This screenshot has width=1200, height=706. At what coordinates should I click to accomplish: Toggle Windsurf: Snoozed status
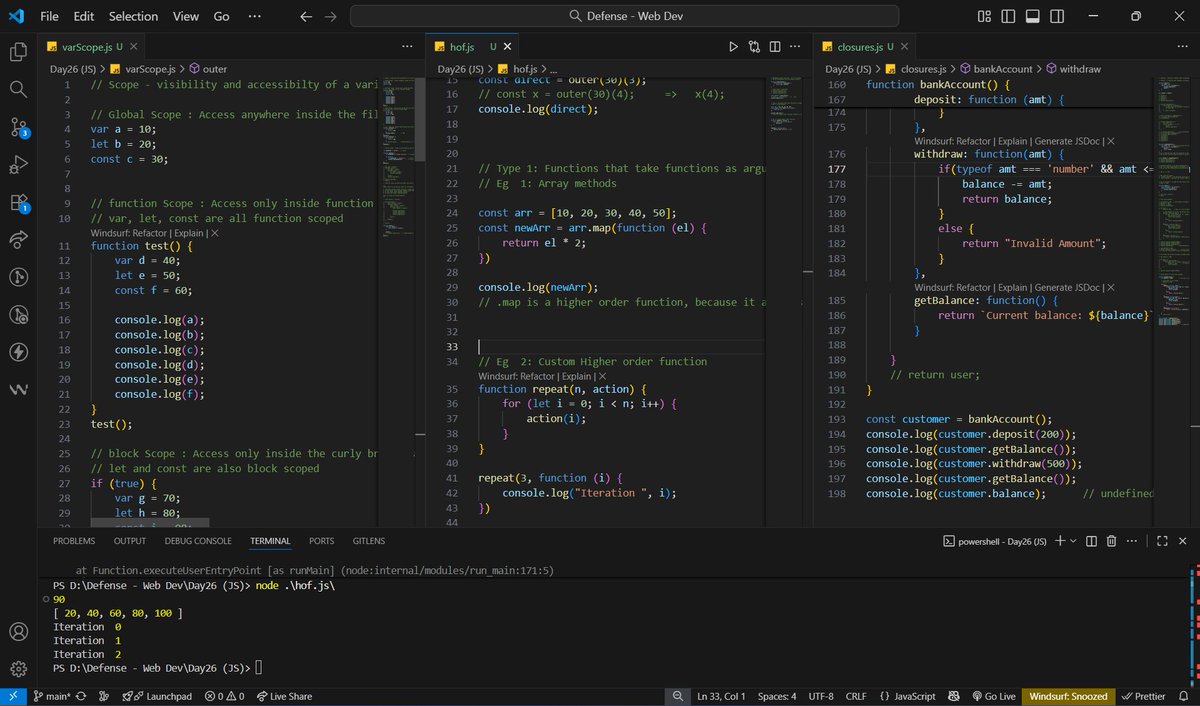tap(1068, 696)
